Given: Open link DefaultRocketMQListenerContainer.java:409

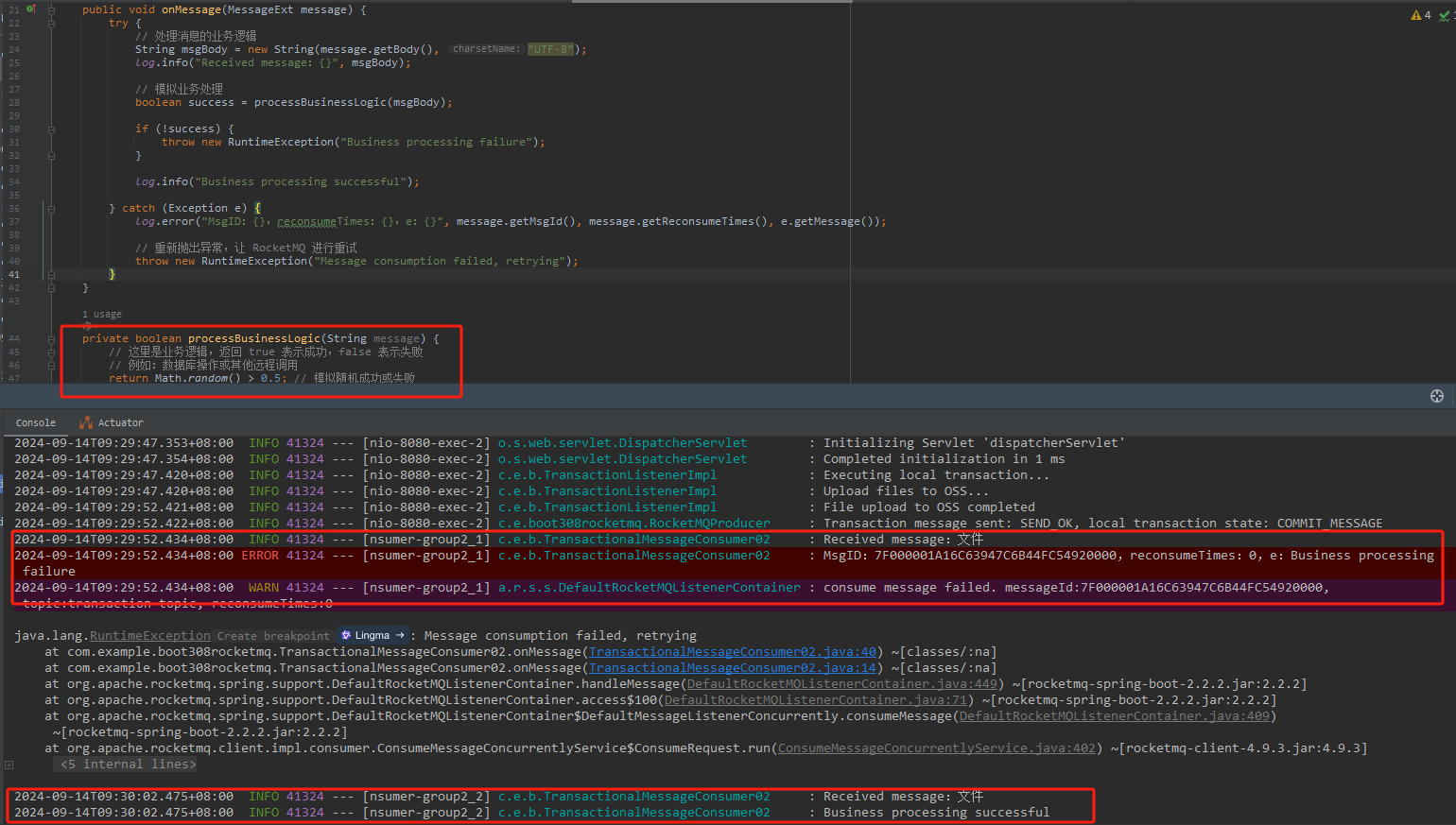Looking at the screenshot, I should 1115,716.
